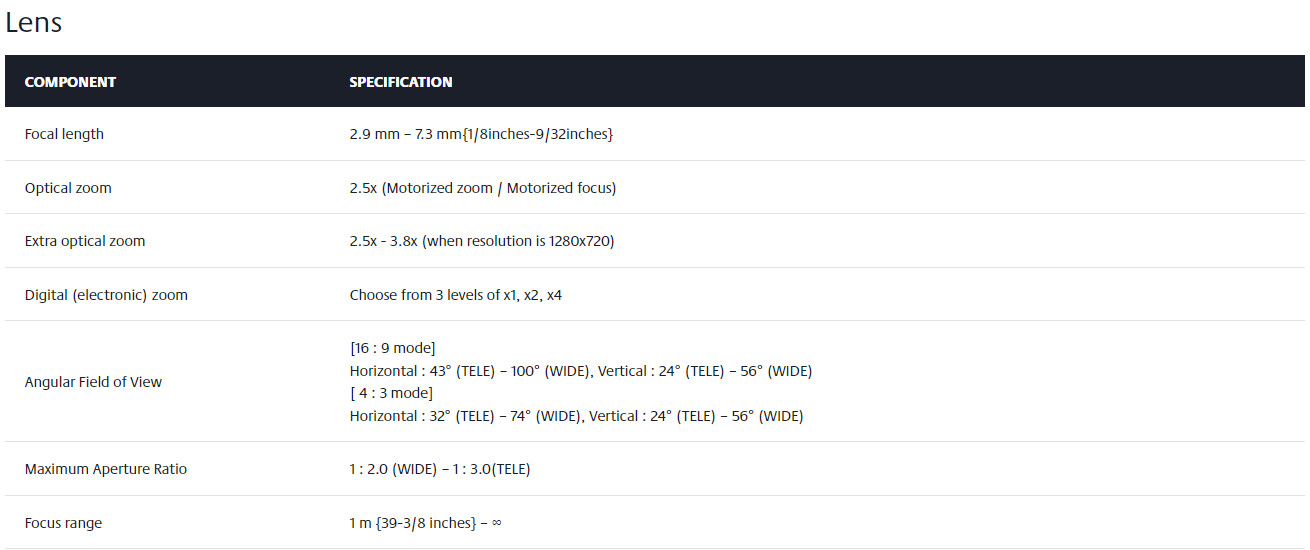The height and width of the screenshot is (550, 1310).
Task: Click the Optical zoom row label
Action: tap(68, 188)
